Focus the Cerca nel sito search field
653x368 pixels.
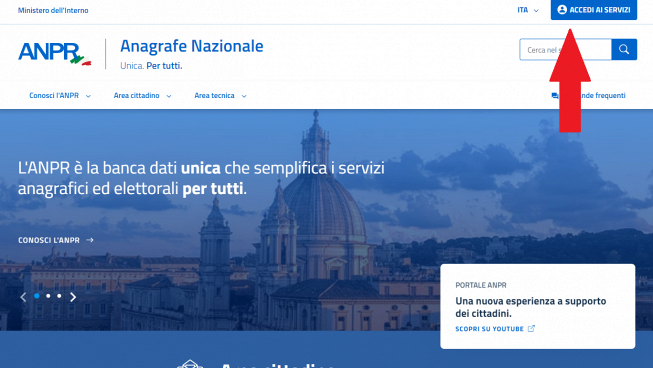click(565, 50)
